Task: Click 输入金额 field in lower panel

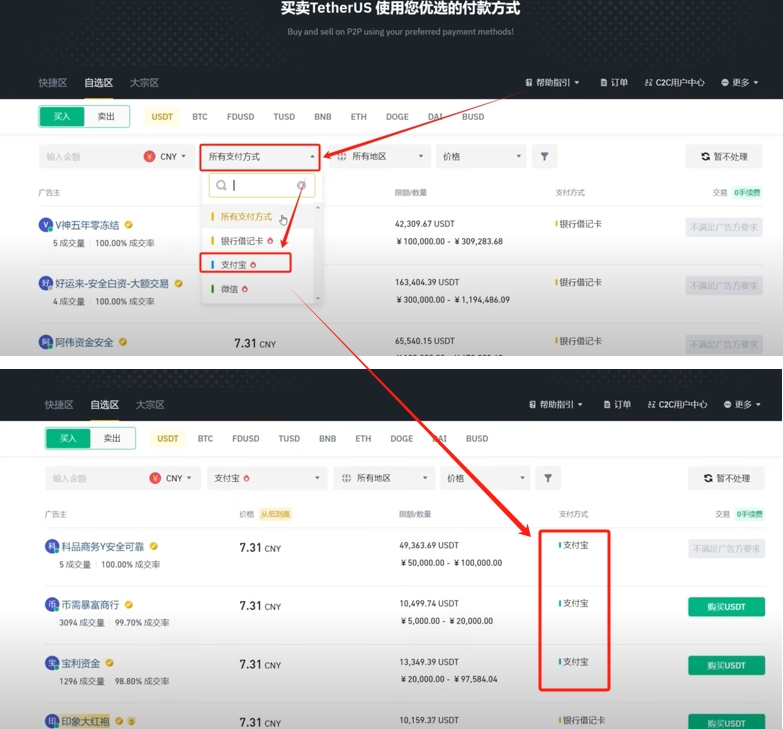Action: pos(96,478)
